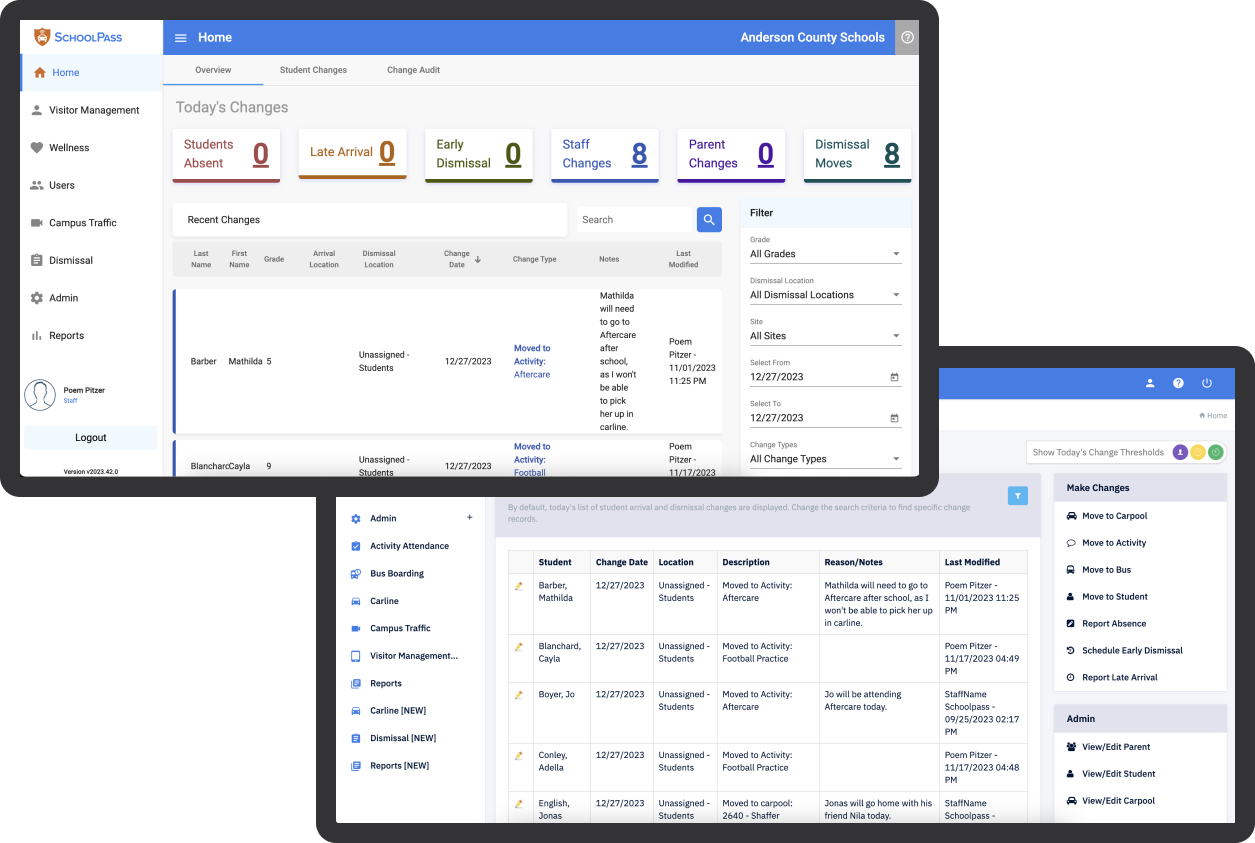This screenshot has height=843, width=1255.
Task: Click the user profile icon in top bar
Action: point(1150,383)
